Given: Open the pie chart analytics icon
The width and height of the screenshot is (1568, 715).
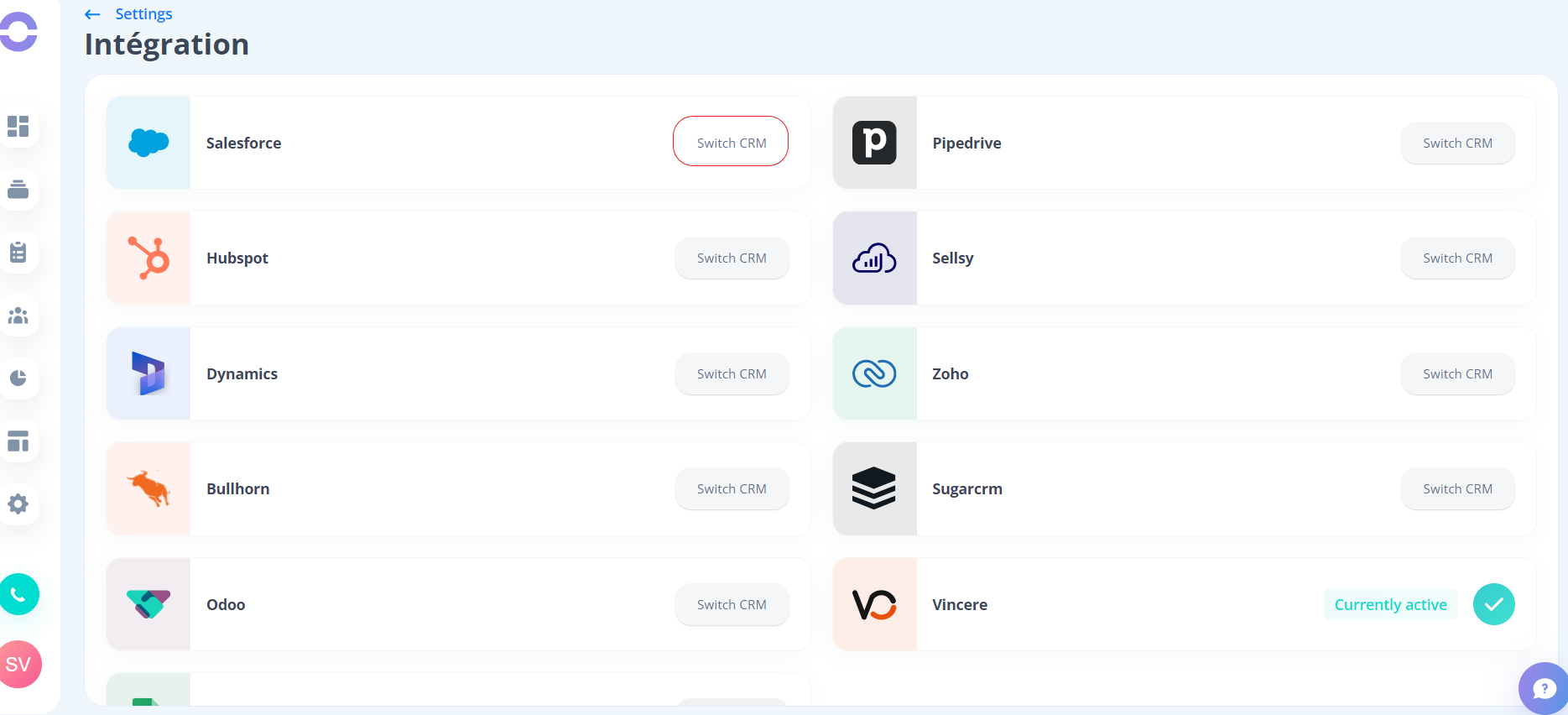Looking at the screenshot, I should [x=18, y=378].
